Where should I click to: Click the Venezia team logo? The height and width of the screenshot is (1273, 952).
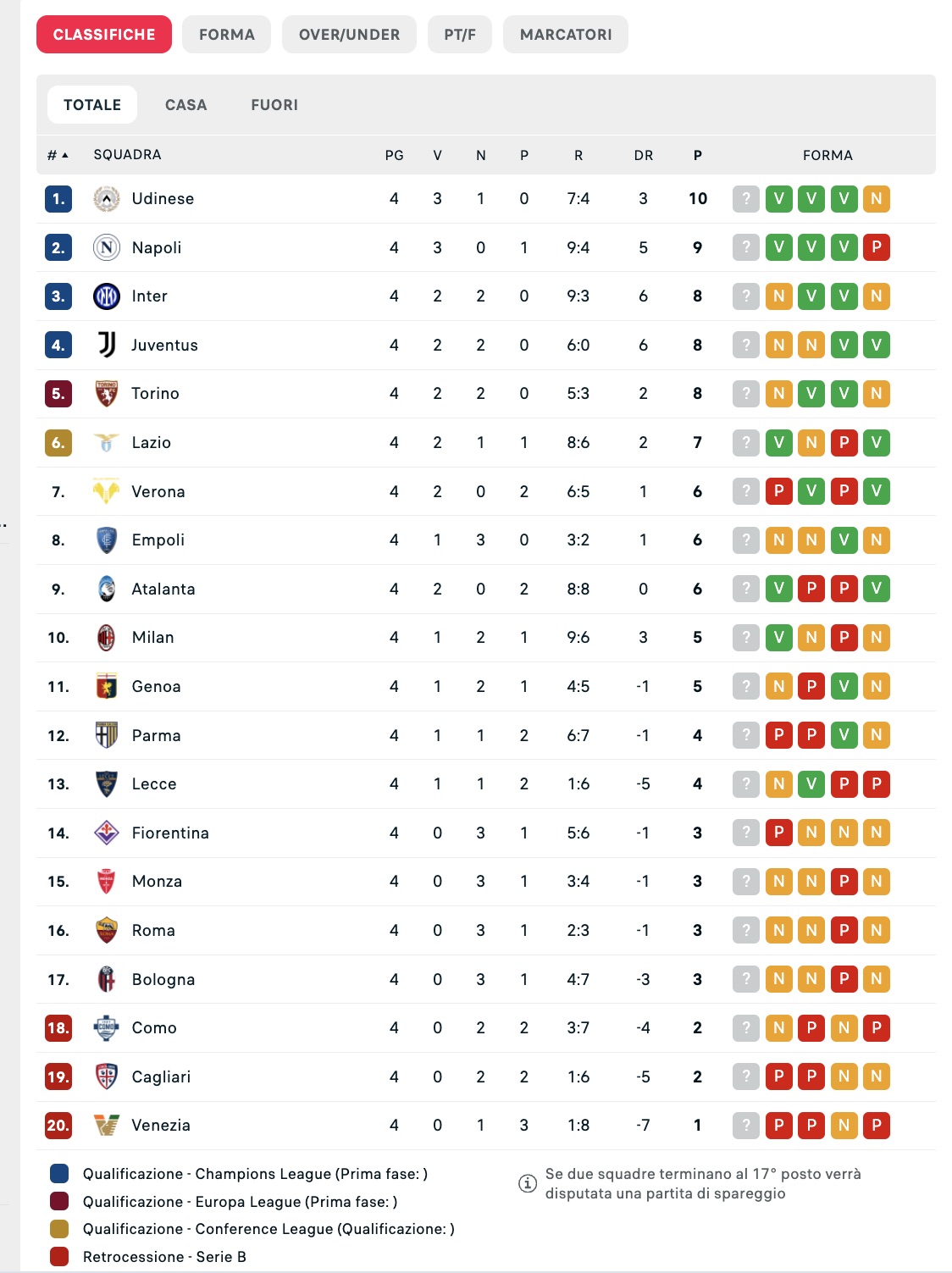click(106, 1126)
